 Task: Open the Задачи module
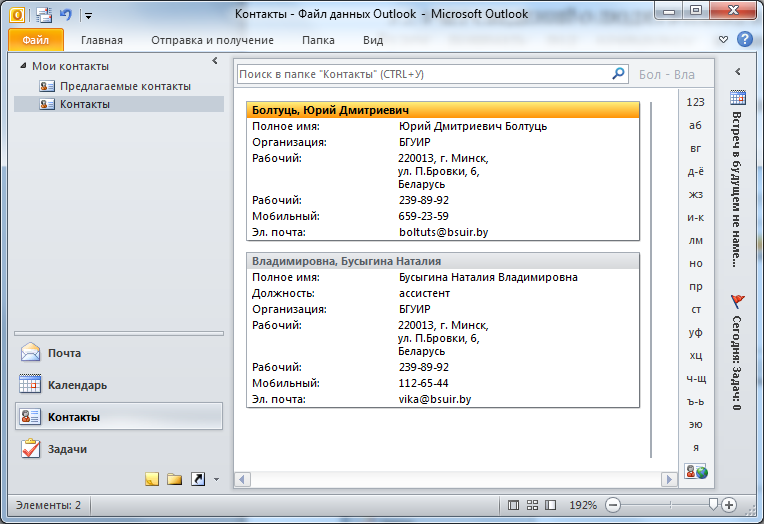pyautogui.click(x=119, y=449)
